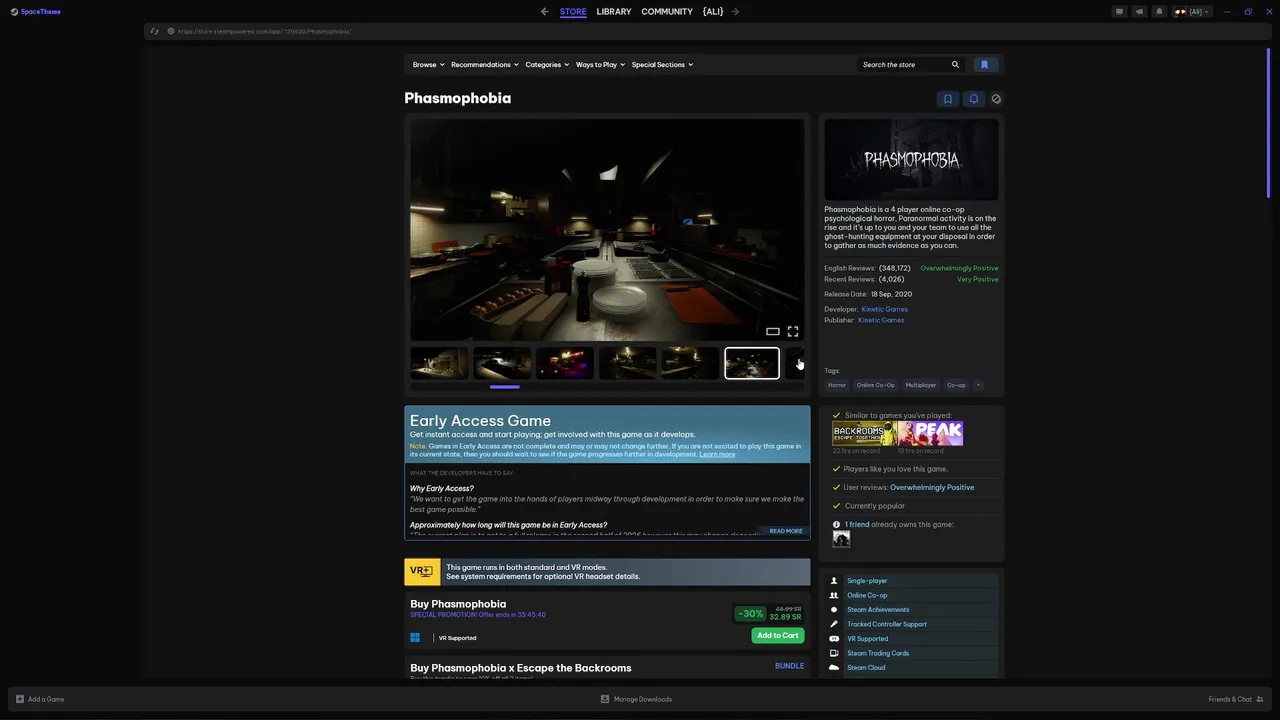Select the third thumbnail with red light
1280x720 pixels.
[565, 363]
